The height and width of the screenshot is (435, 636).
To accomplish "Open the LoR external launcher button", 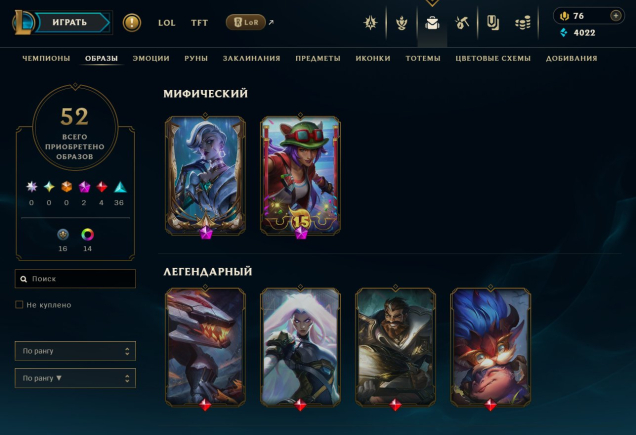I will (246, 22).
